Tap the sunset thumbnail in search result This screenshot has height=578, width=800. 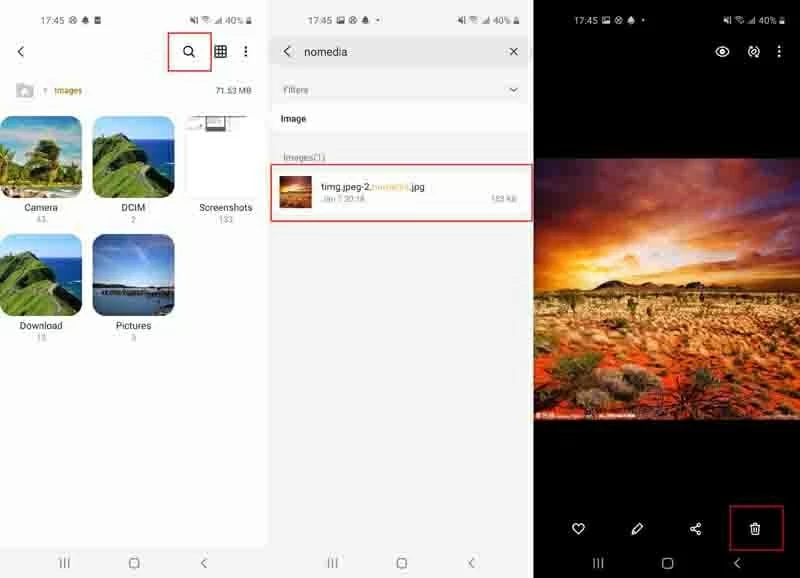296,192
